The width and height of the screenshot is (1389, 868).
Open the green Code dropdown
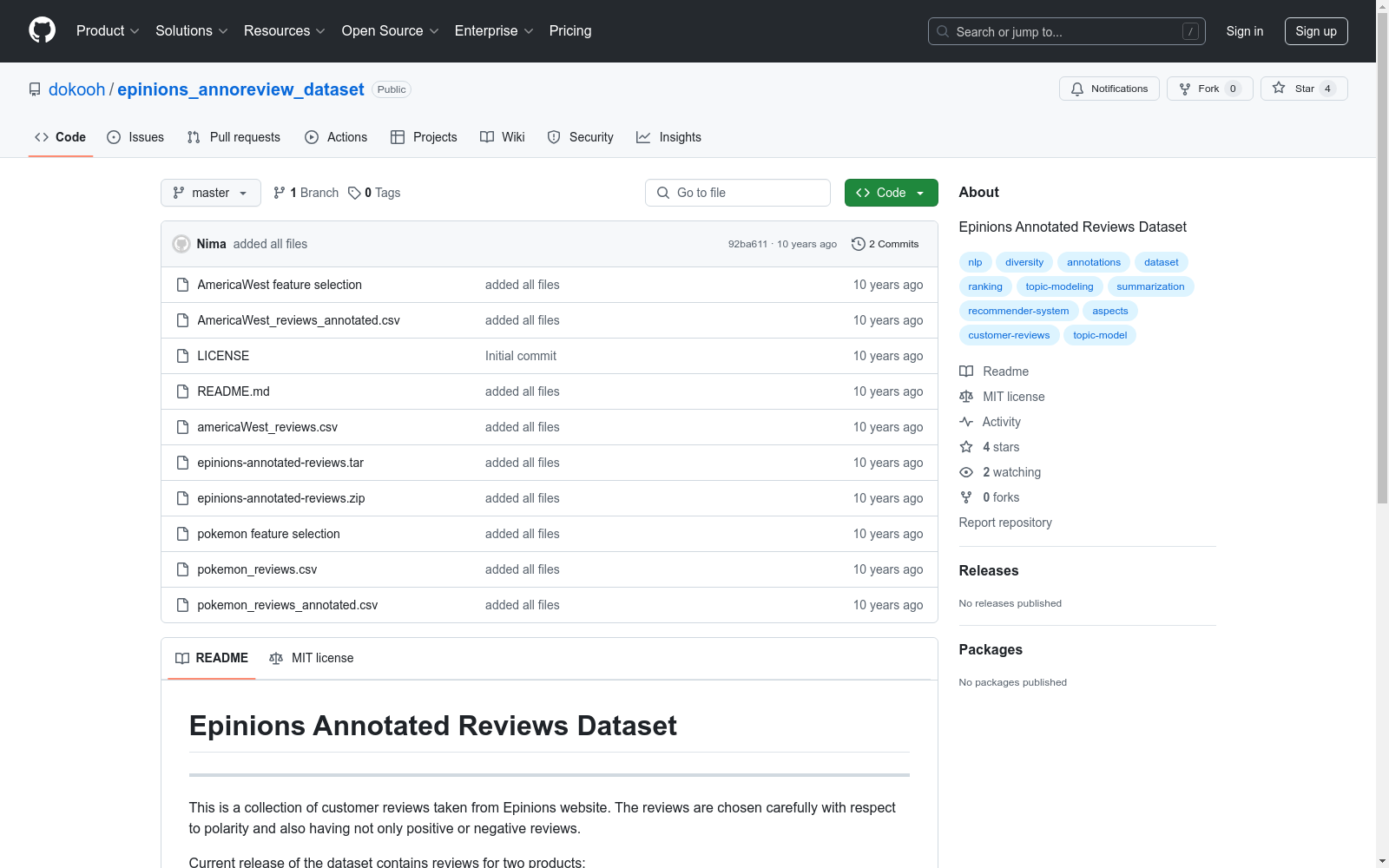[891, 193]
